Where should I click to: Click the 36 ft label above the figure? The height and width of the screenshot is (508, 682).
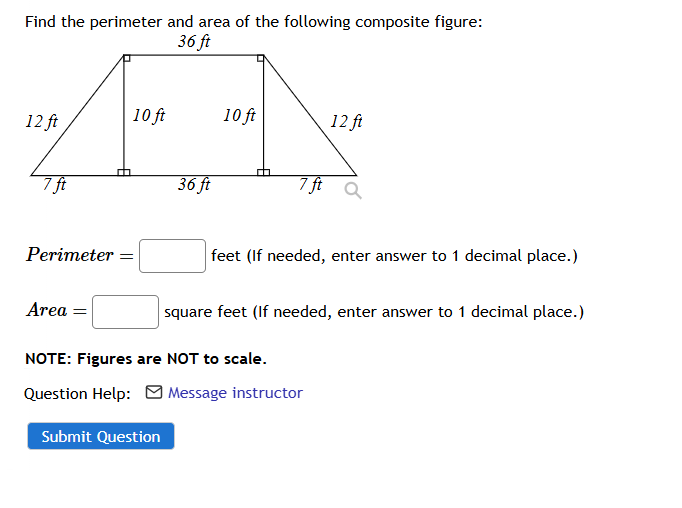(x=194, y=42)
